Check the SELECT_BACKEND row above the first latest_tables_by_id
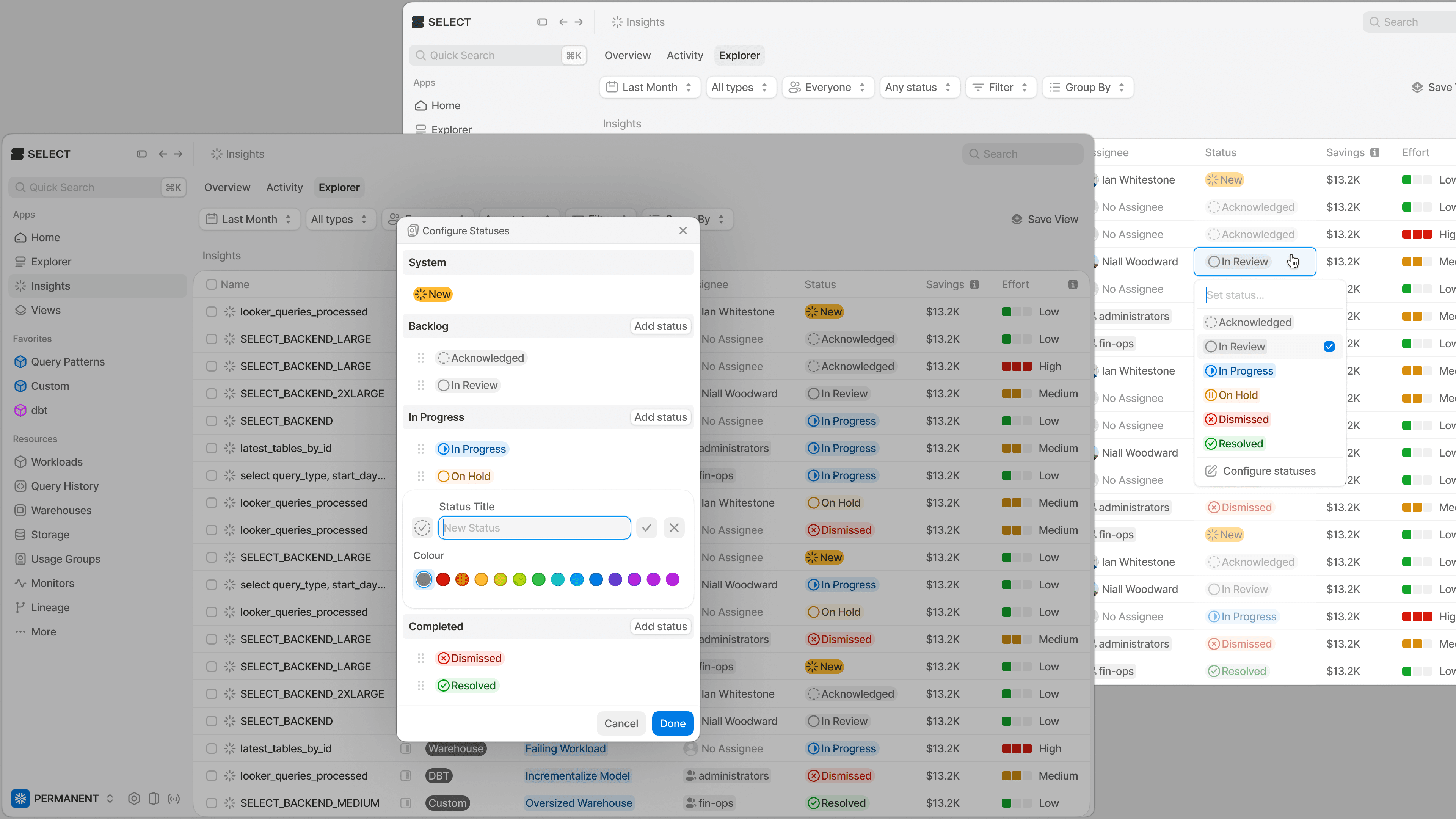 (x=212, y=421)
